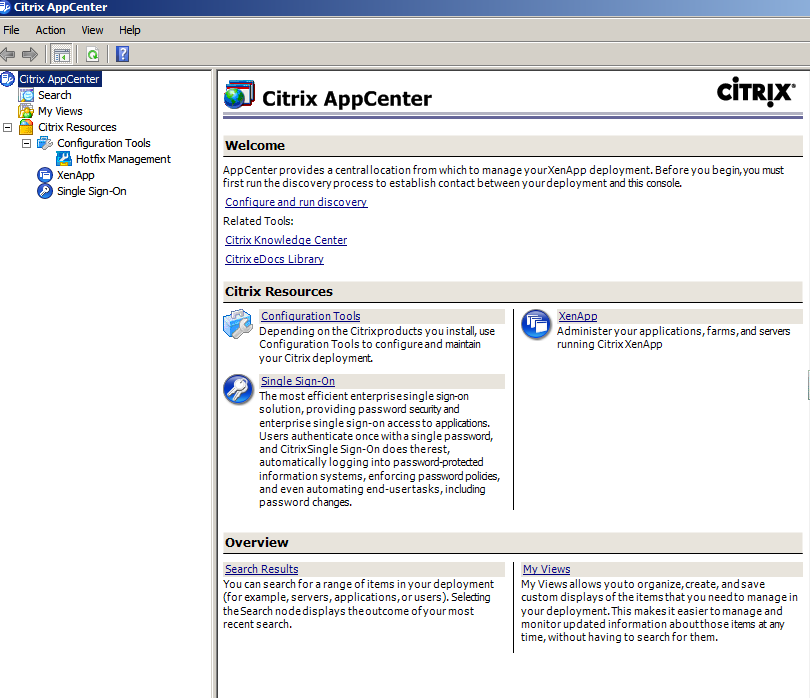The height and width of the screenshot is (698, 810).
Task: Click the Forward arrow toolbar icon
Action: point(29,54)
